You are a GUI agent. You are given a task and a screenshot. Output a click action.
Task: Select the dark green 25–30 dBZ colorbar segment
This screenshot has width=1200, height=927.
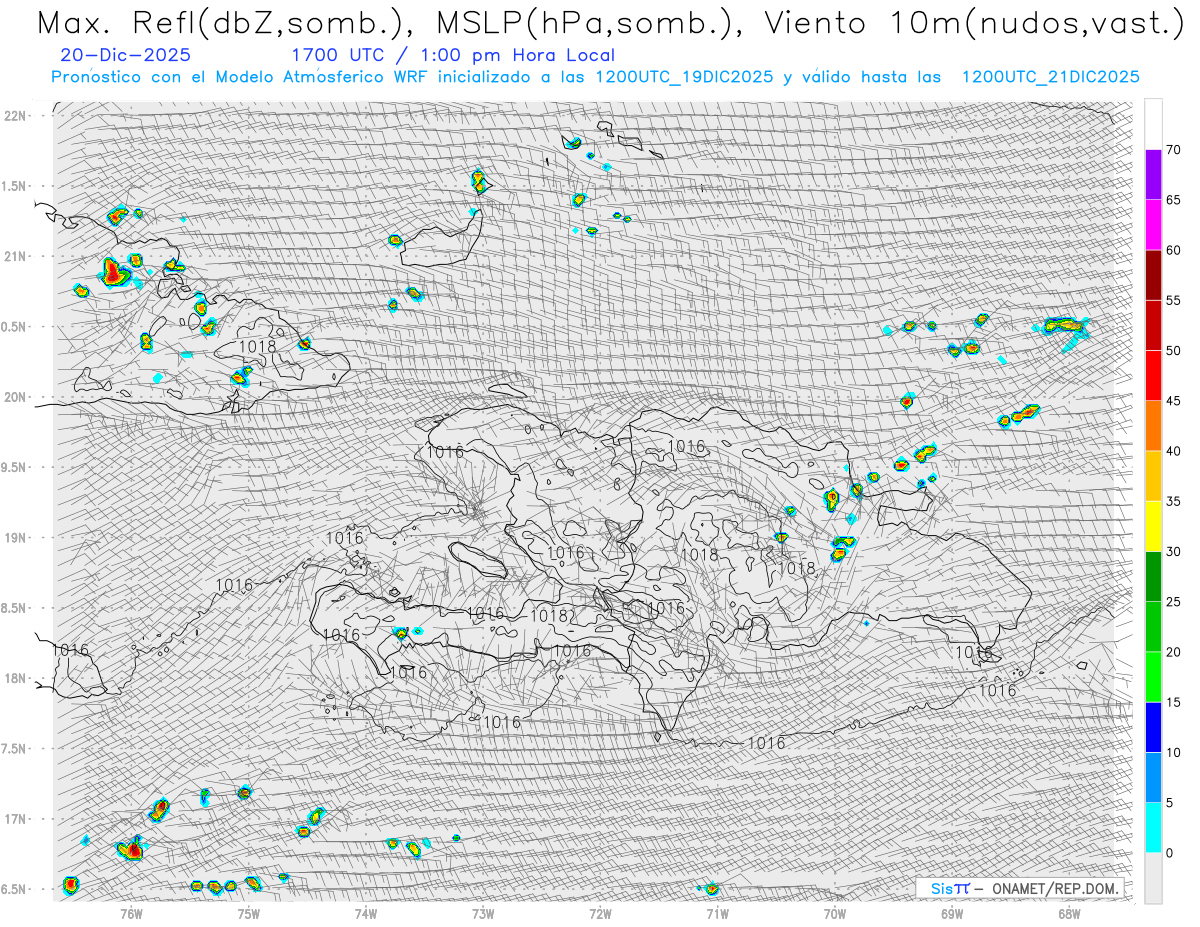point(1153,577)
